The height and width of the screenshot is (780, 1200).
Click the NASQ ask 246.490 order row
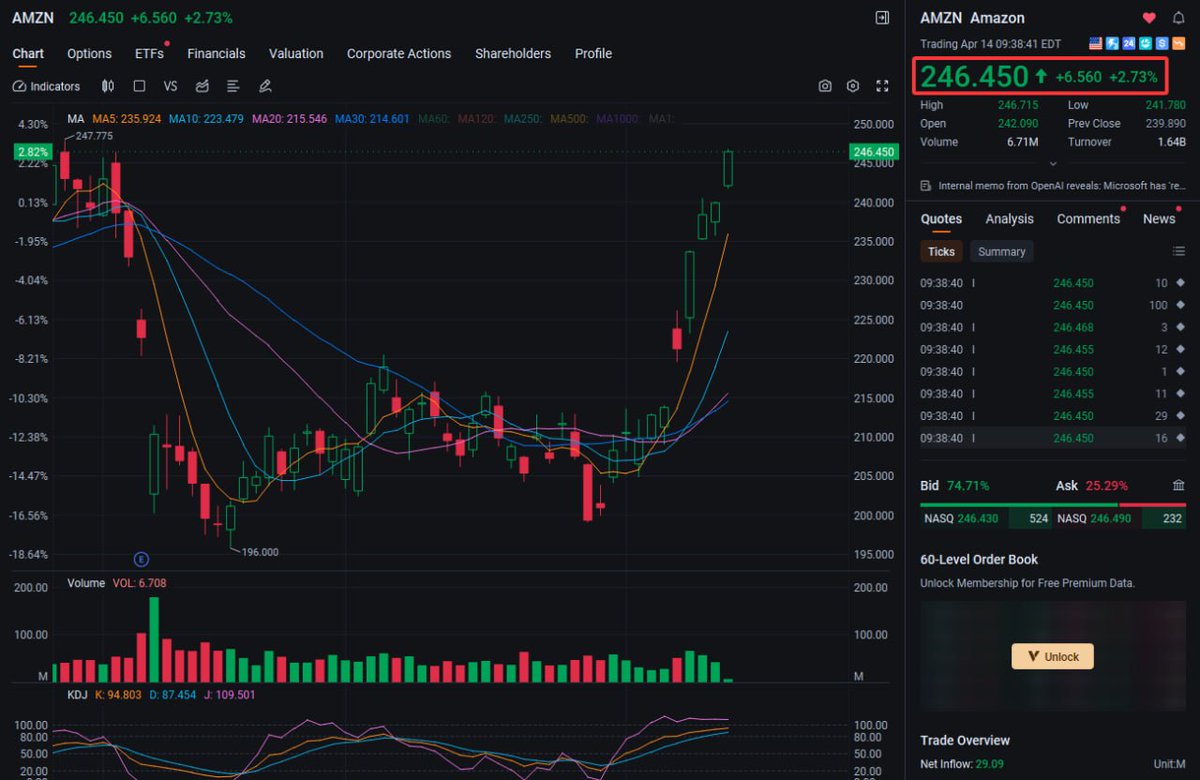coord(1122,519)
